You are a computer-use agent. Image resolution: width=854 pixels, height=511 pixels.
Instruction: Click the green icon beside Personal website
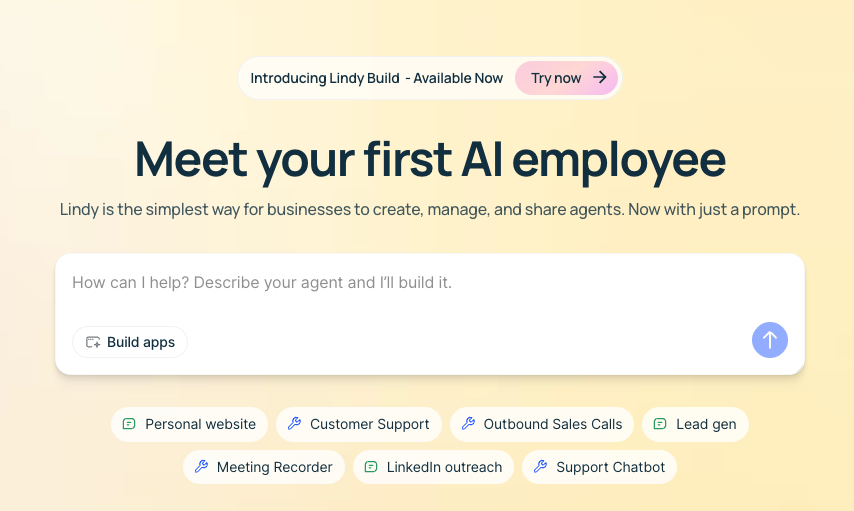click(129, 424)
